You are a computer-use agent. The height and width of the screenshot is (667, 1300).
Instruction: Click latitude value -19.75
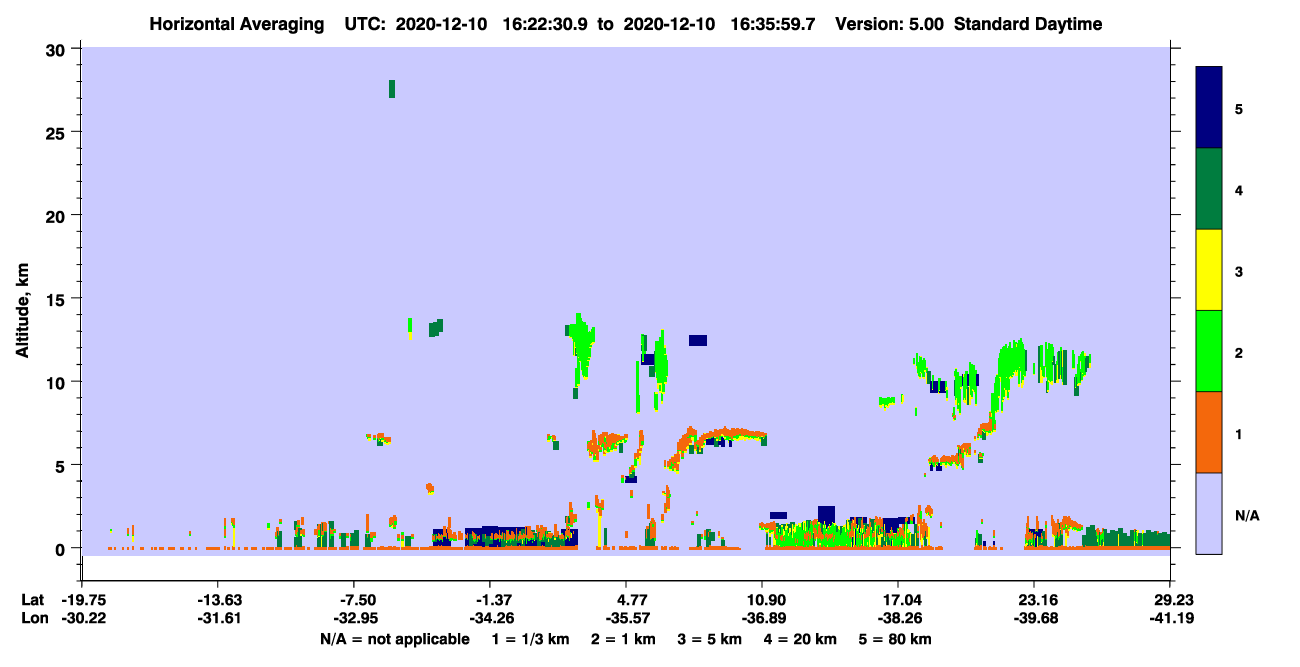coord(82,599)
